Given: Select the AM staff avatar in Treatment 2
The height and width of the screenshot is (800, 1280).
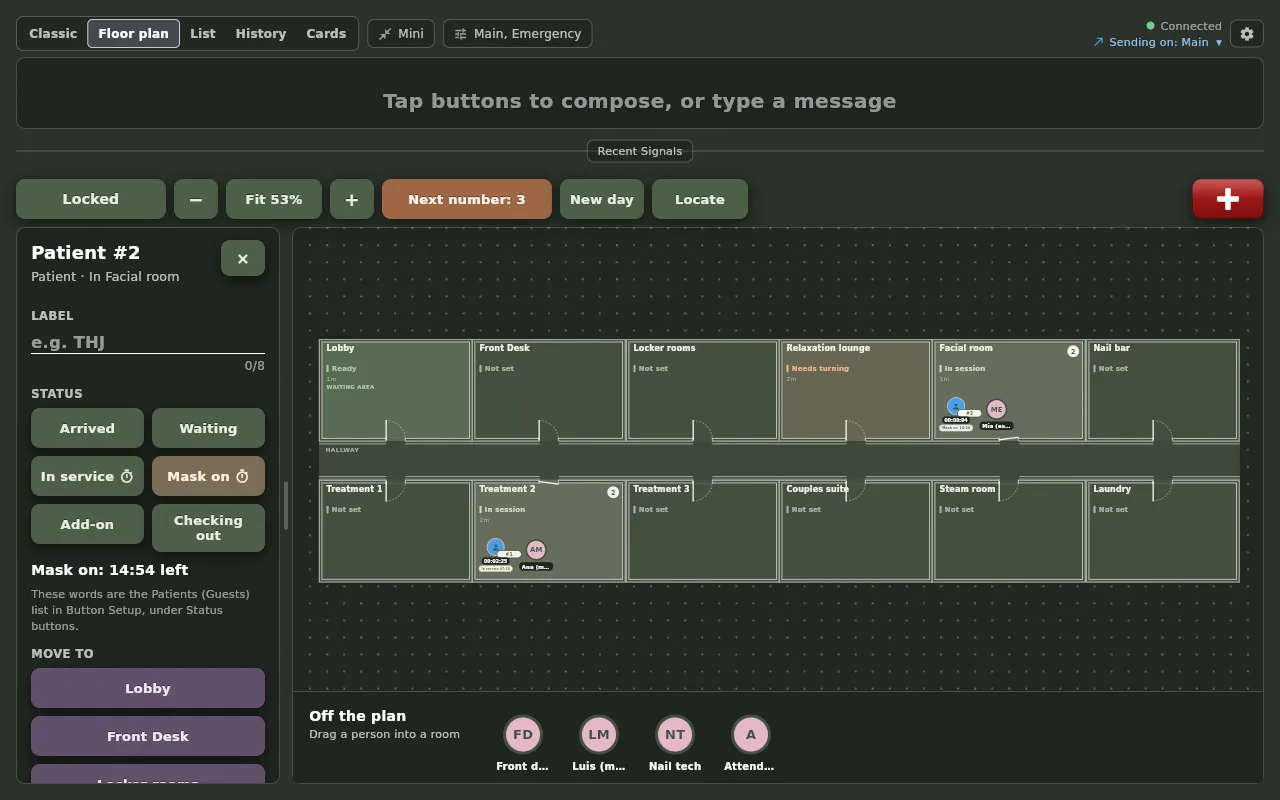Looking at the screenshot, I should [x=536, y=550].
